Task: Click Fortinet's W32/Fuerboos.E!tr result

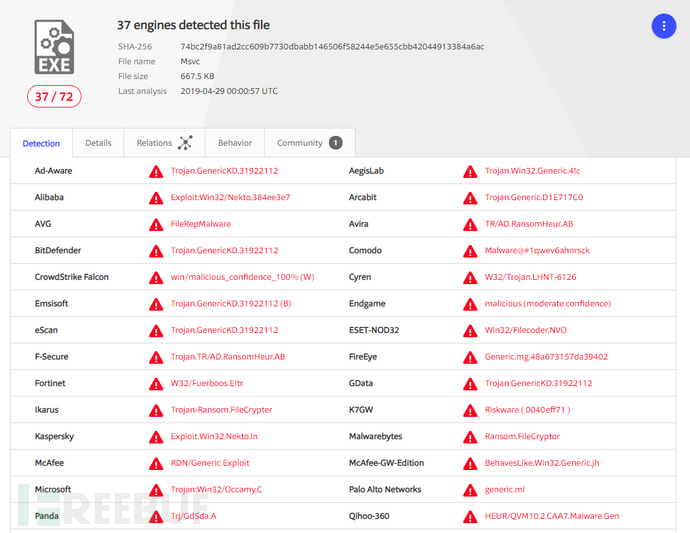Action: tap(207, 383)
